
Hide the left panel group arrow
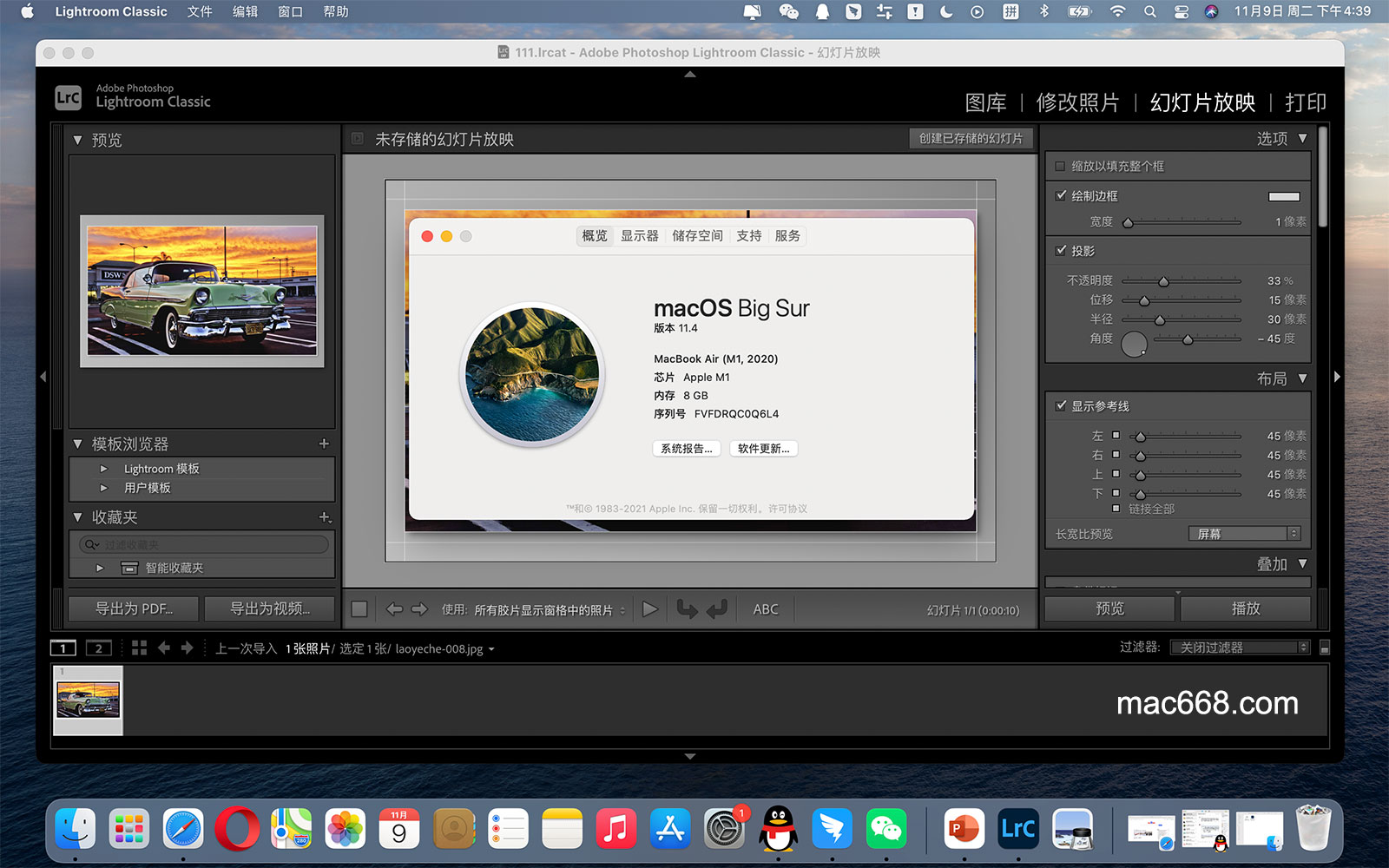click(43, 377)
